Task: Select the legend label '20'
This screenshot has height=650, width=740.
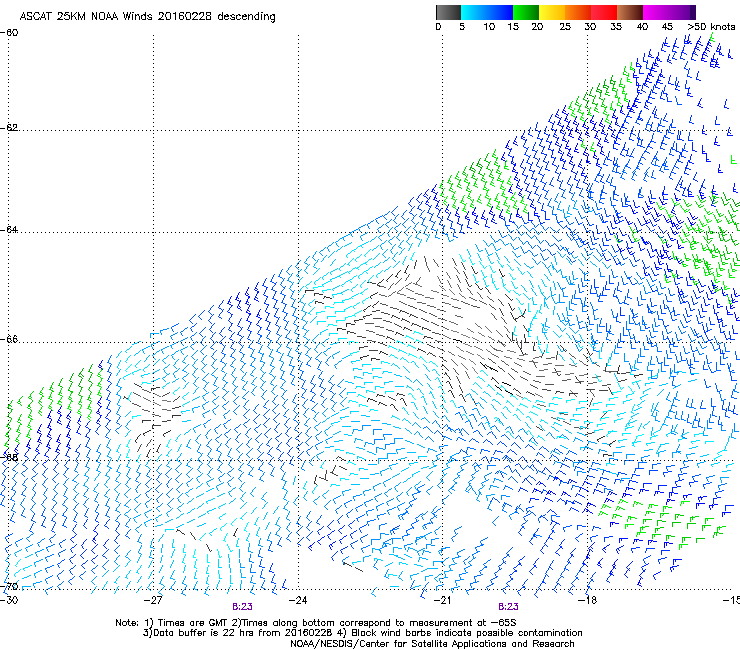Action: tap(537, 27)
